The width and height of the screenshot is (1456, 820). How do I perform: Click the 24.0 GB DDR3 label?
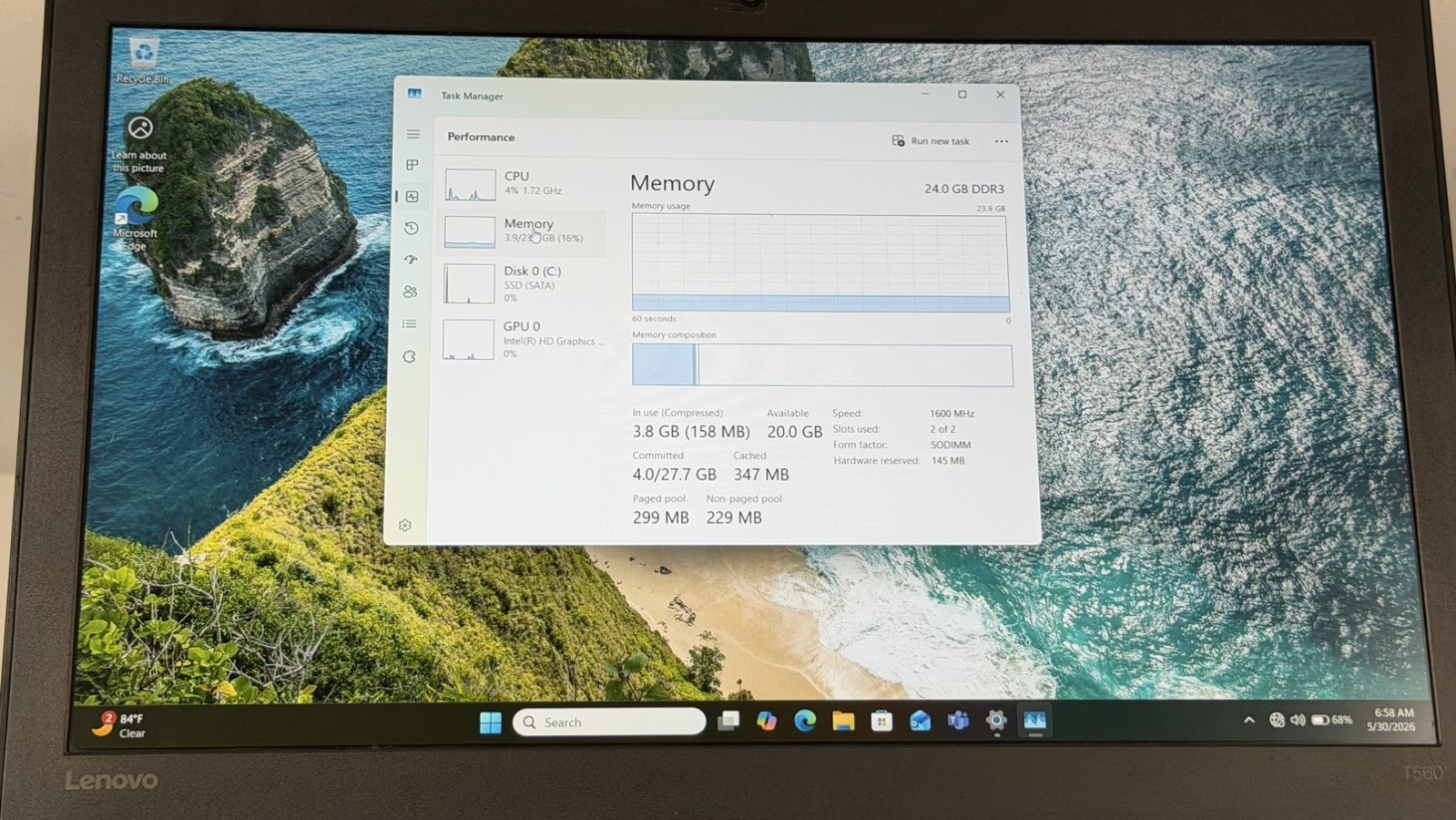(x=964, y=189)
